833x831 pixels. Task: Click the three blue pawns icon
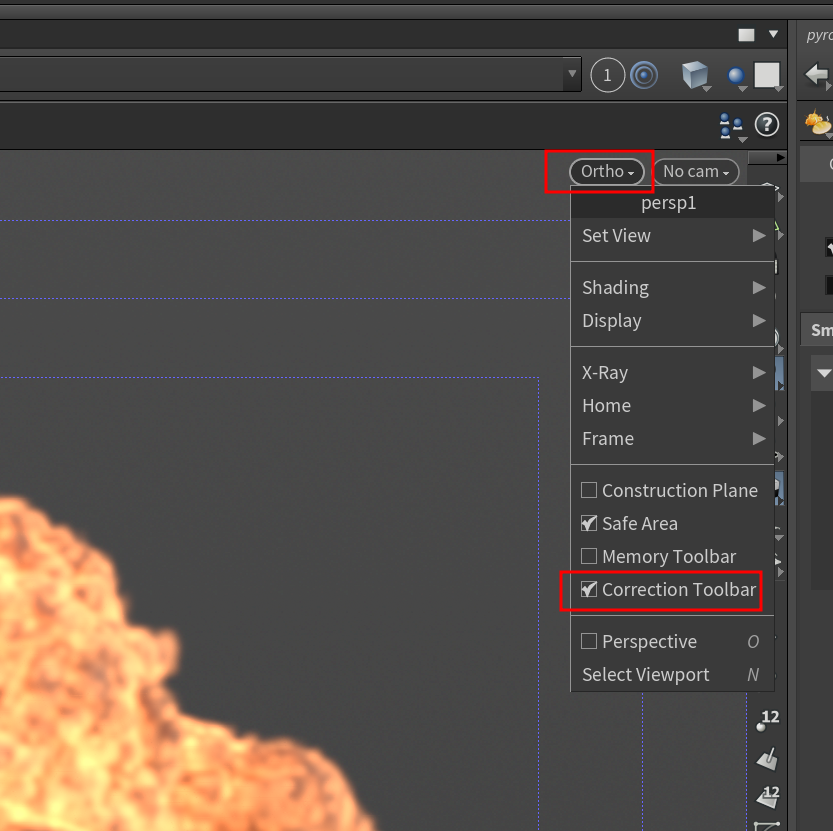click(x=732, y=126)
